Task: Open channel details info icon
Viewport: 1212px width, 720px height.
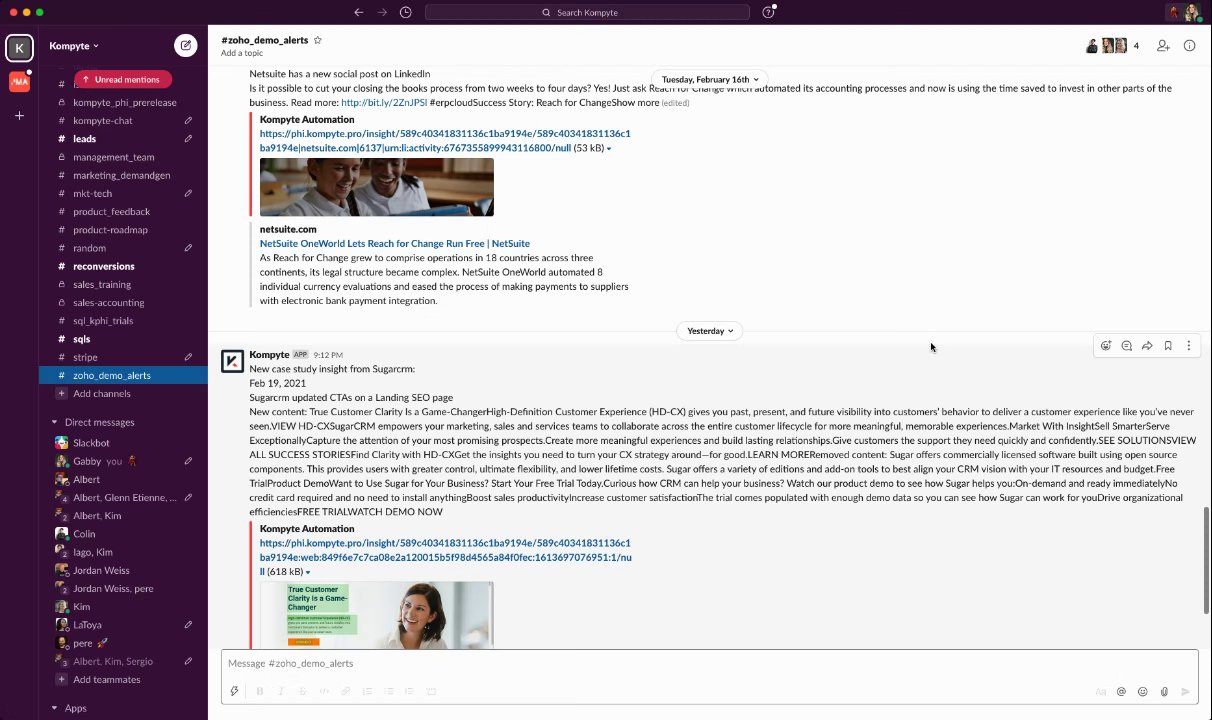Action: click(x=1189, y=45)
